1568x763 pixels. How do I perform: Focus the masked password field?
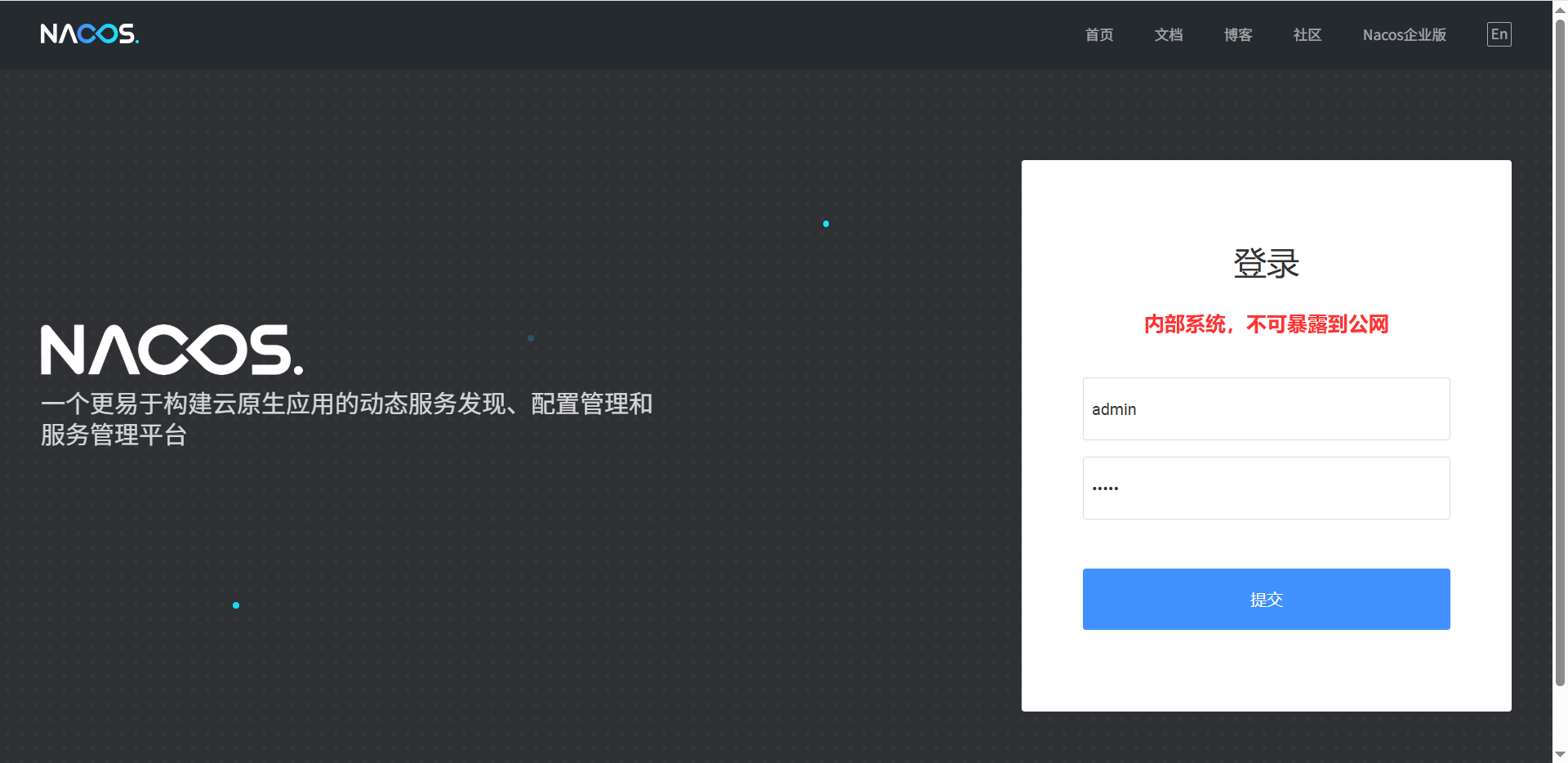tap(1267, 488)
